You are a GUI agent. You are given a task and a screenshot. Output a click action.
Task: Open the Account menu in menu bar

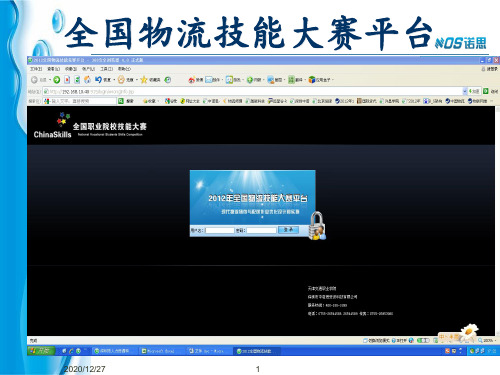[88, 69]
